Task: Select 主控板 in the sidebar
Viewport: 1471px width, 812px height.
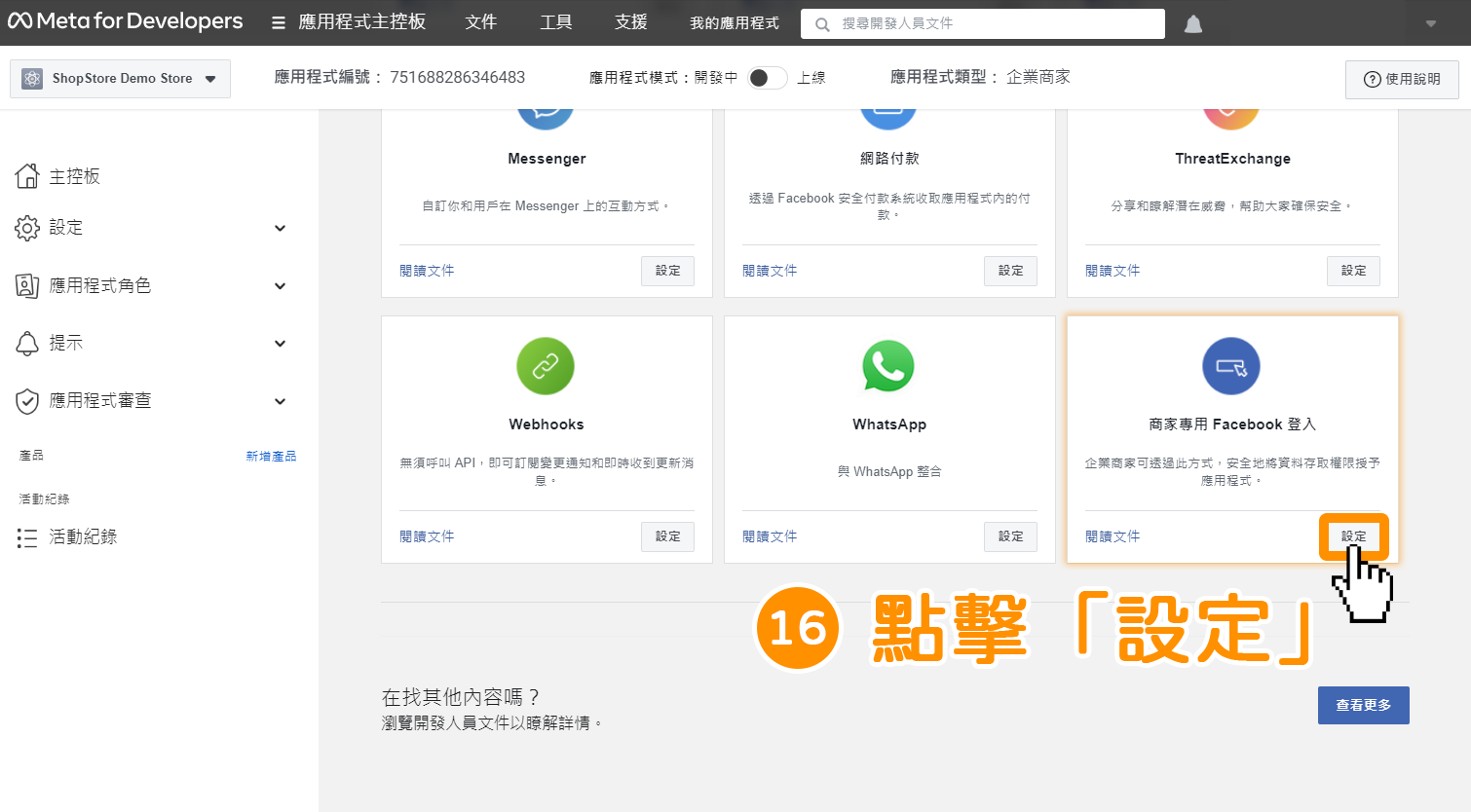Action: pos(75,176)
